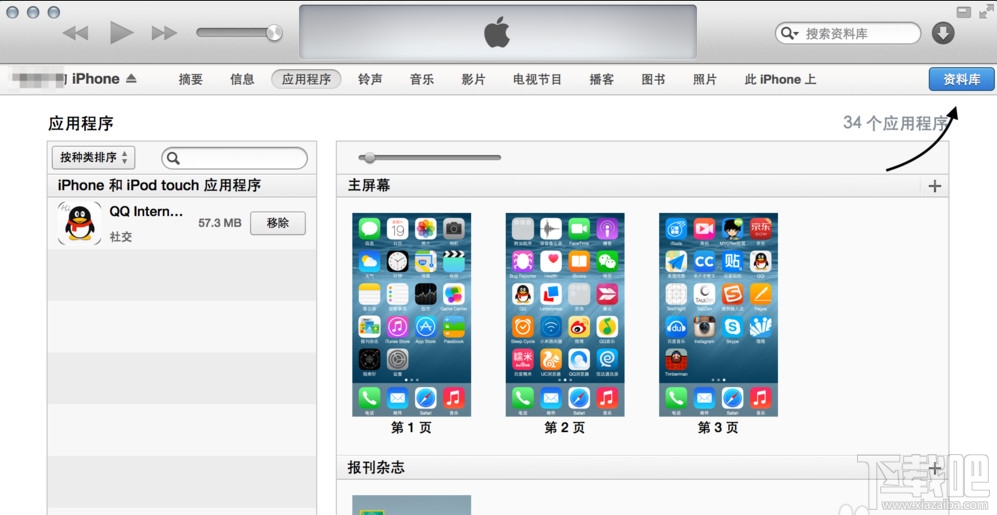The height and width of the screenshot is (515, 997).
Task: Click the search library field
Action: click(848, 33)
